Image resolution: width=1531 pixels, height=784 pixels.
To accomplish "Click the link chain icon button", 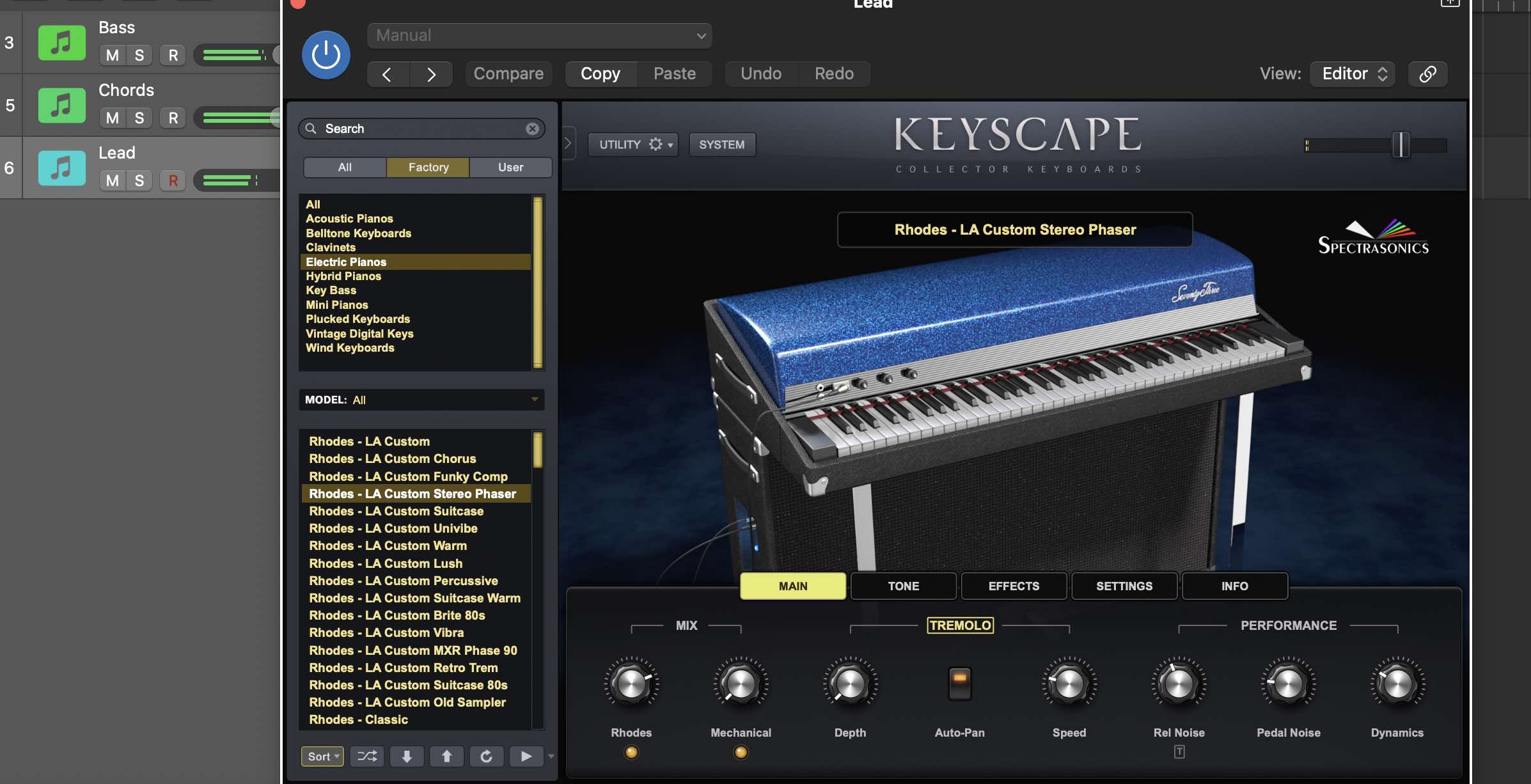I will (x=1427, y=74).
